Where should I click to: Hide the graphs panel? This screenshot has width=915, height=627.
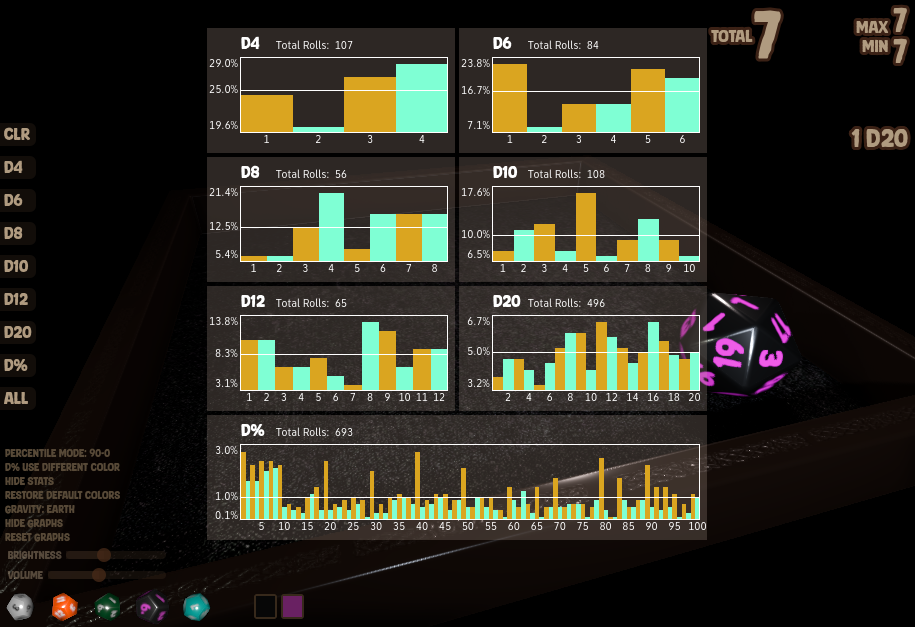(x=34, y=523)
